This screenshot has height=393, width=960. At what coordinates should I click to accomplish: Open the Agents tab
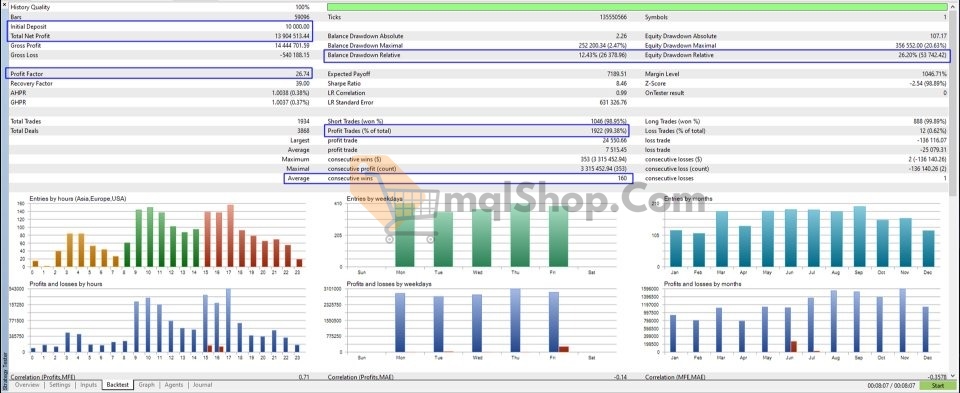click(174, 385)
